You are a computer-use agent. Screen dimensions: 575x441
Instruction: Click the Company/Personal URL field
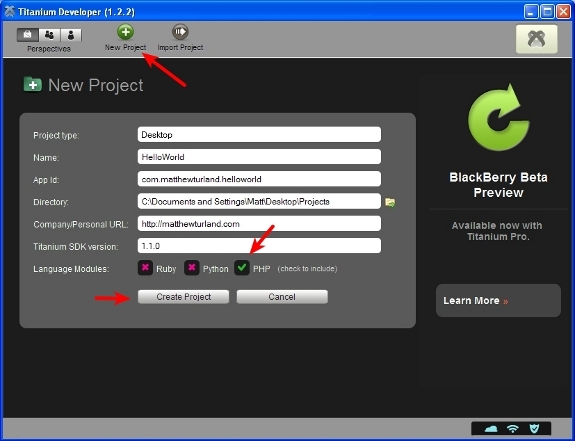click(x=259, y=224)
